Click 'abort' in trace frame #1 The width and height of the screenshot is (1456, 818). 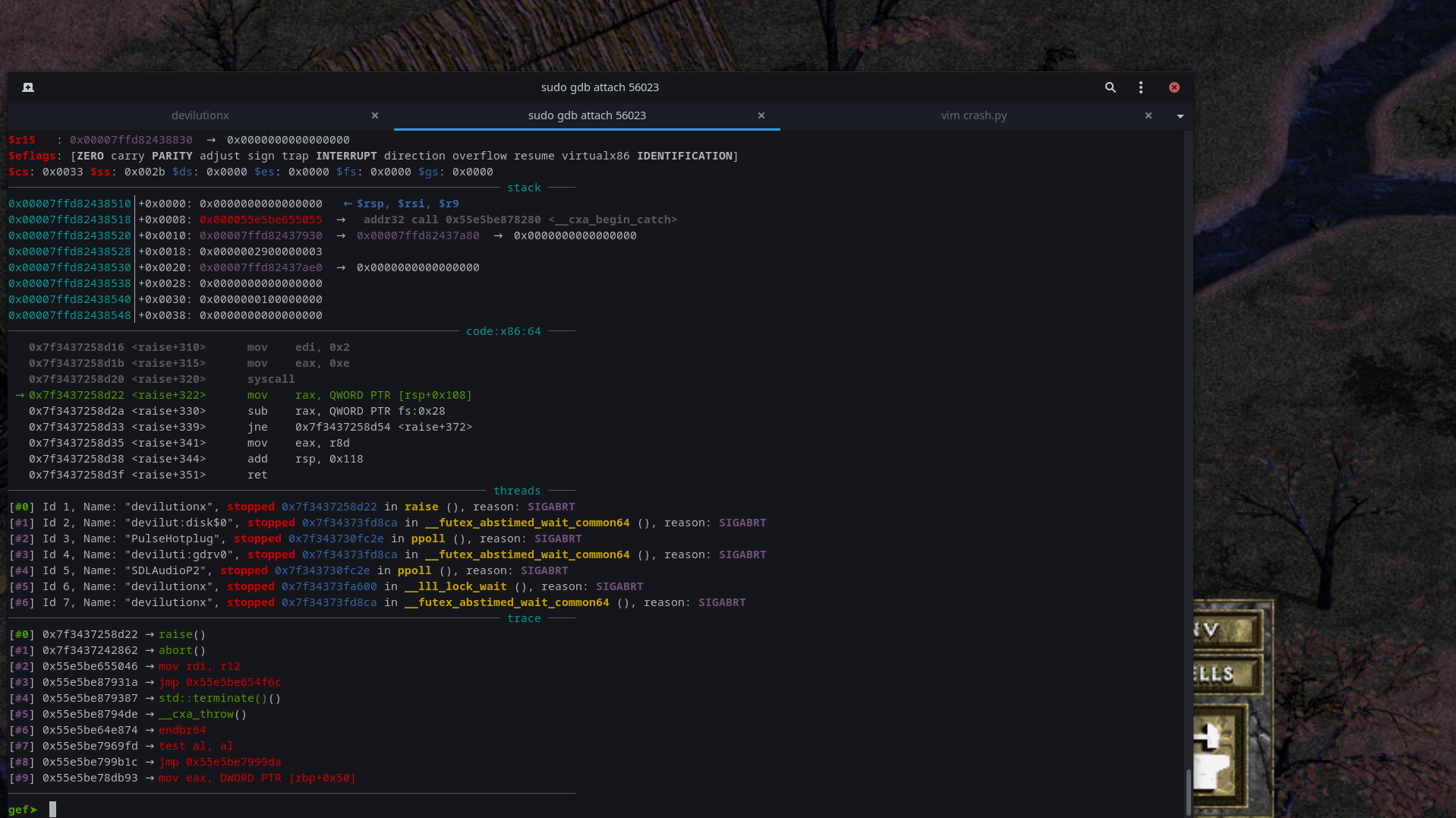[x=175, y=650]
